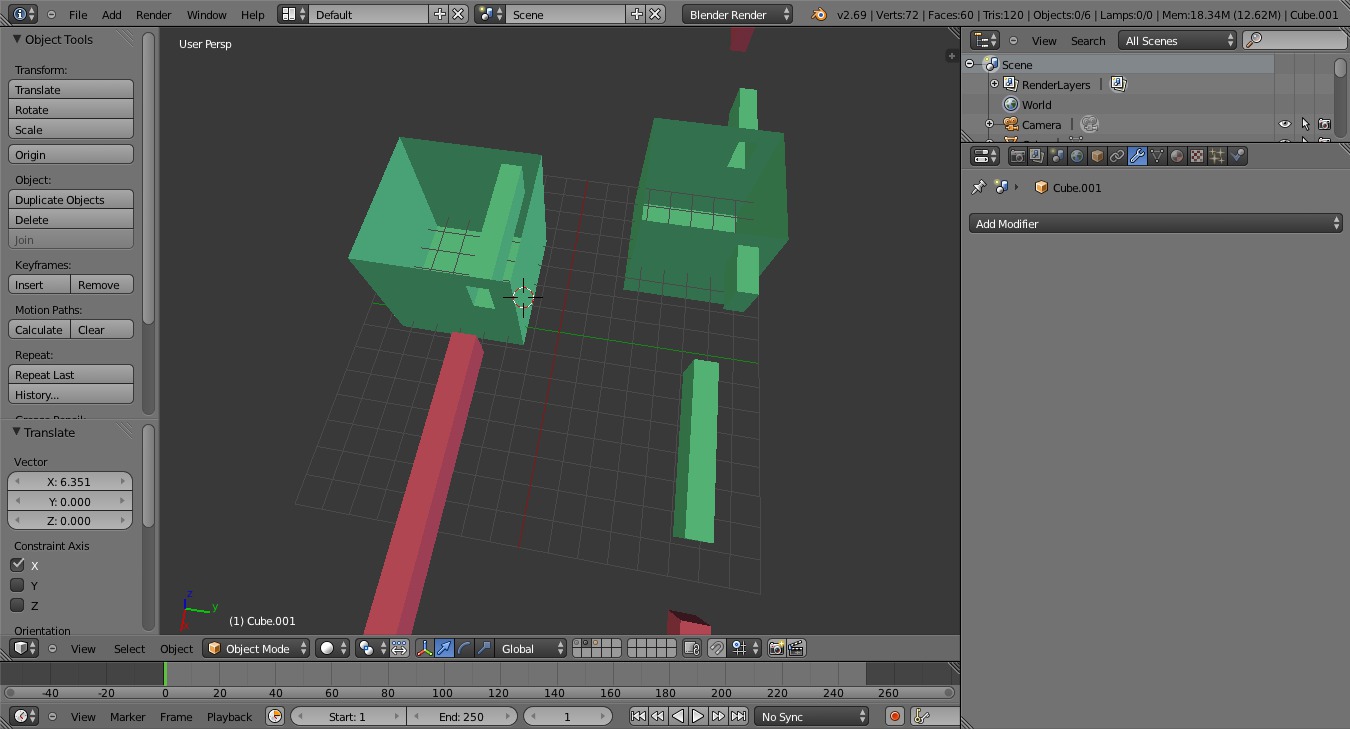Click the Translate button in Object Tools

coord(71,89)
